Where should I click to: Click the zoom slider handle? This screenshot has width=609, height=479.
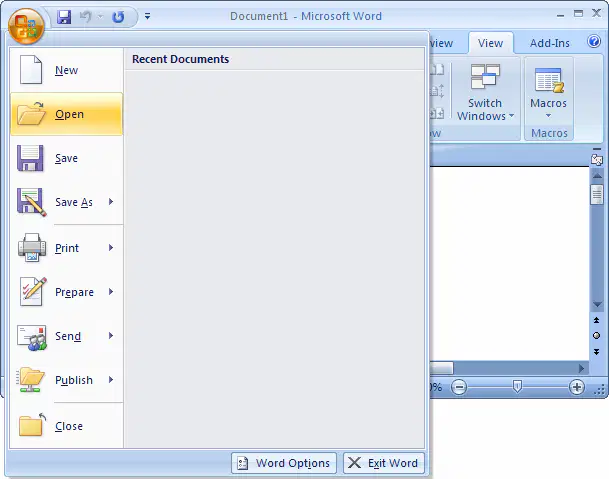tap(517, 387)
